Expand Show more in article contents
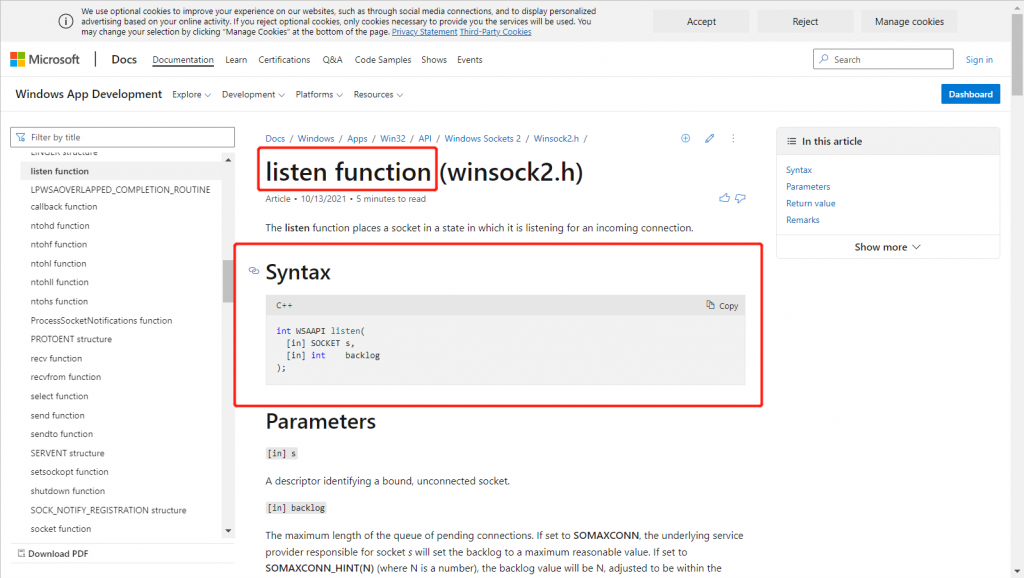1024x578 pixels. [x=888, y=247]
